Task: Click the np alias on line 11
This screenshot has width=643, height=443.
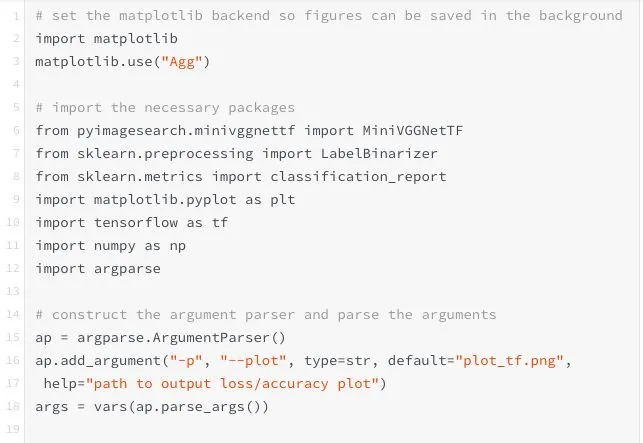Action: 178,246
